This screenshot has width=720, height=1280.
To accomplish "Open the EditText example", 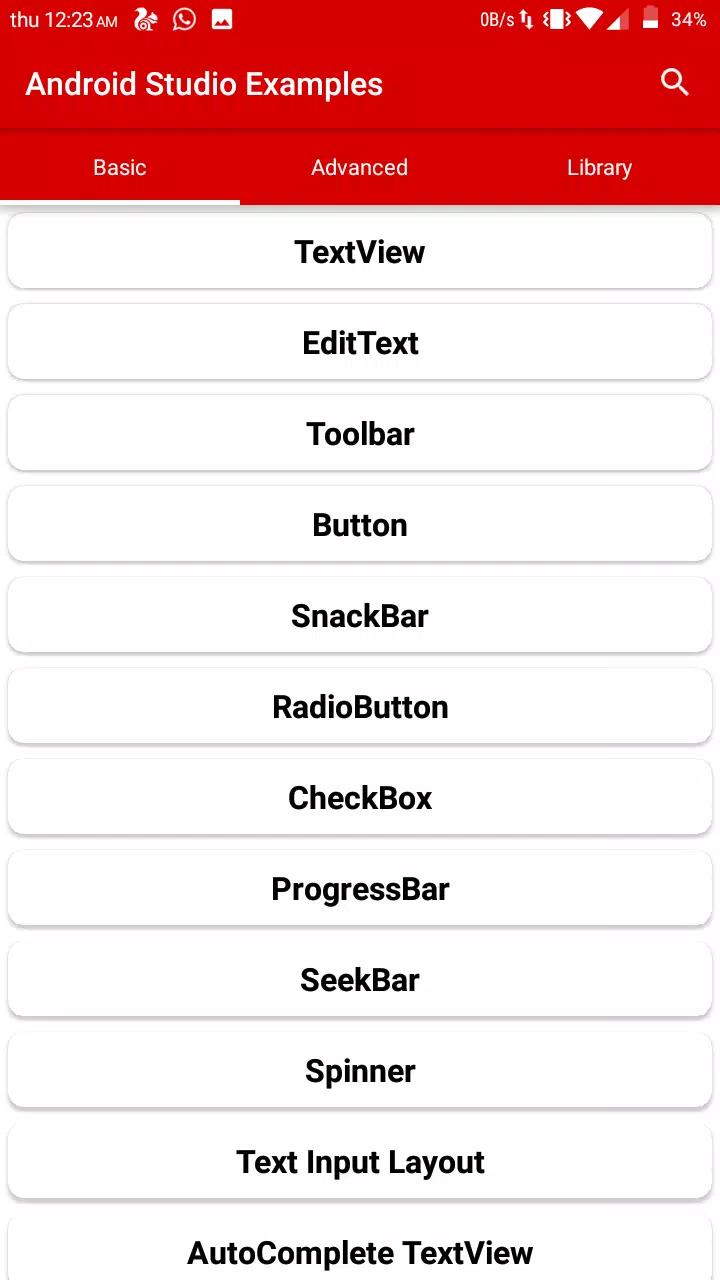I will pos(360,343).
